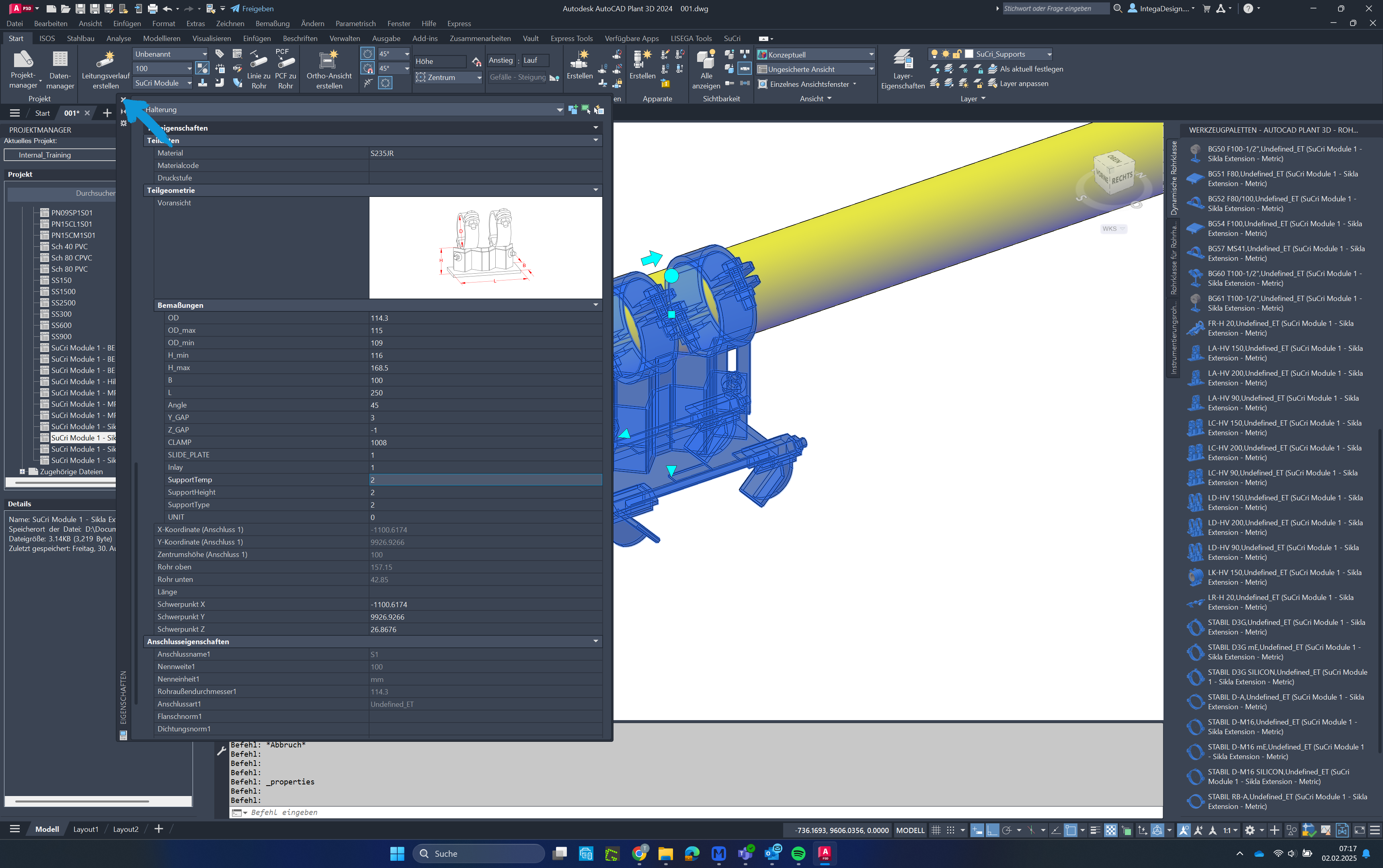Click Layer anpassen button
Image resolution: width=1383 pixels, height=868 pixels.
tap(1018, 84)
